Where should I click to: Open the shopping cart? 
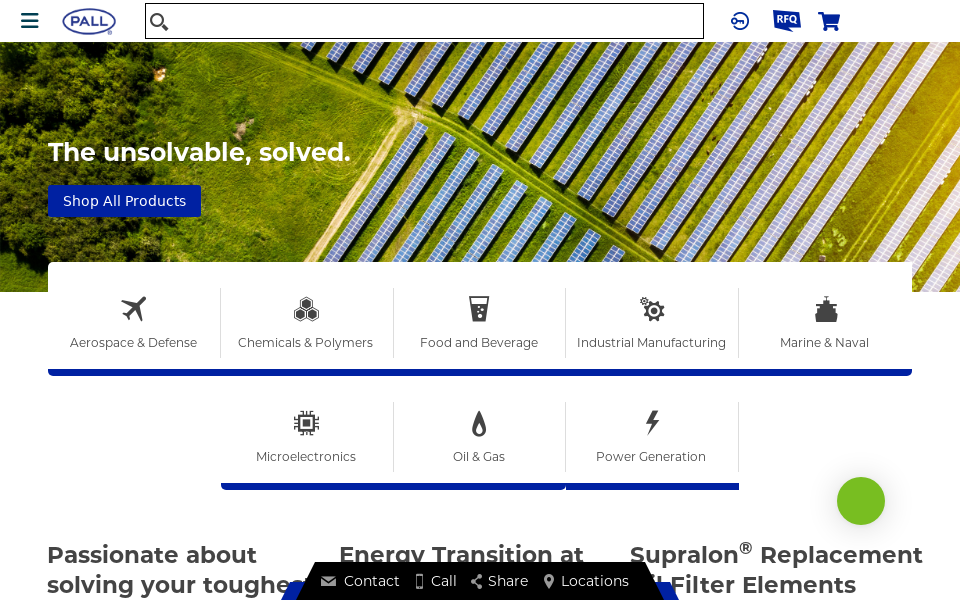[829, 21]
